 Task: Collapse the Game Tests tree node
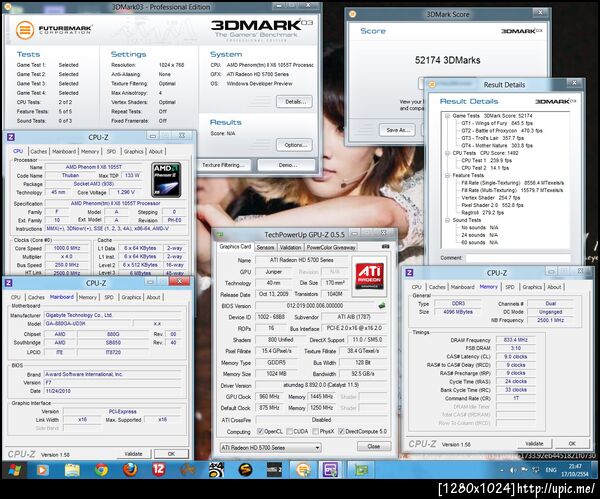(447, 116)
